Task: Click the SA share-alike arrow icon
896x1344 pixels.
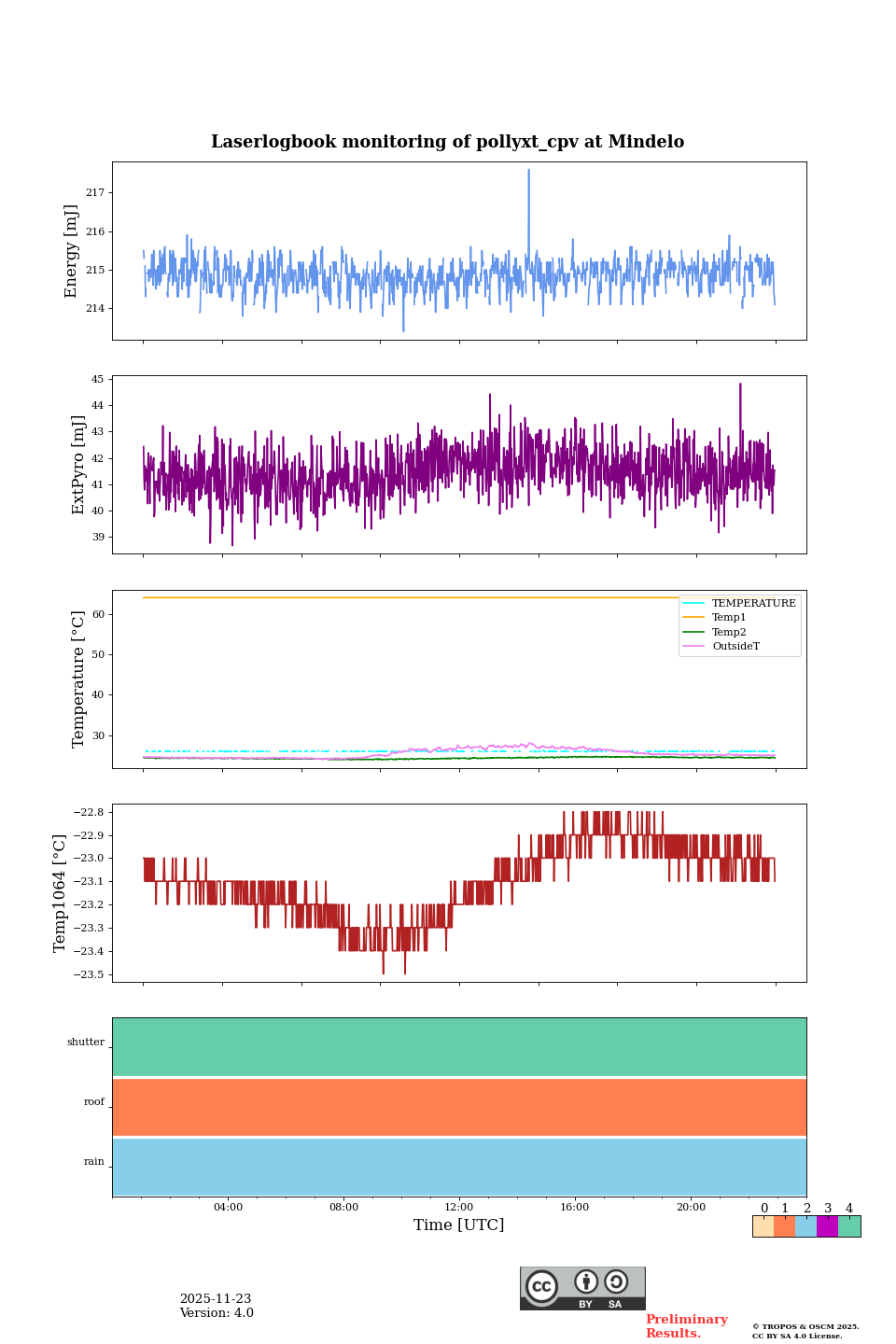Action: 616,1281
